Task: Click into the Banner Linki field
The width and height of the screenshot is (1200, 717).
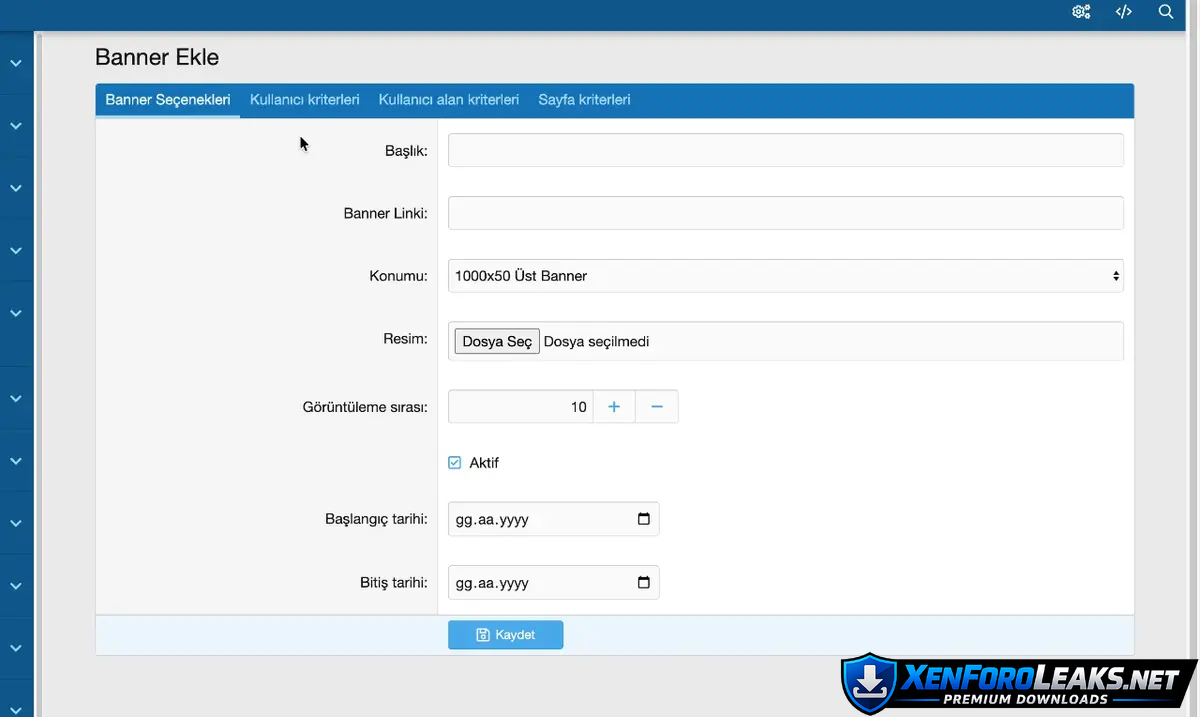Action: coord(785,213)
